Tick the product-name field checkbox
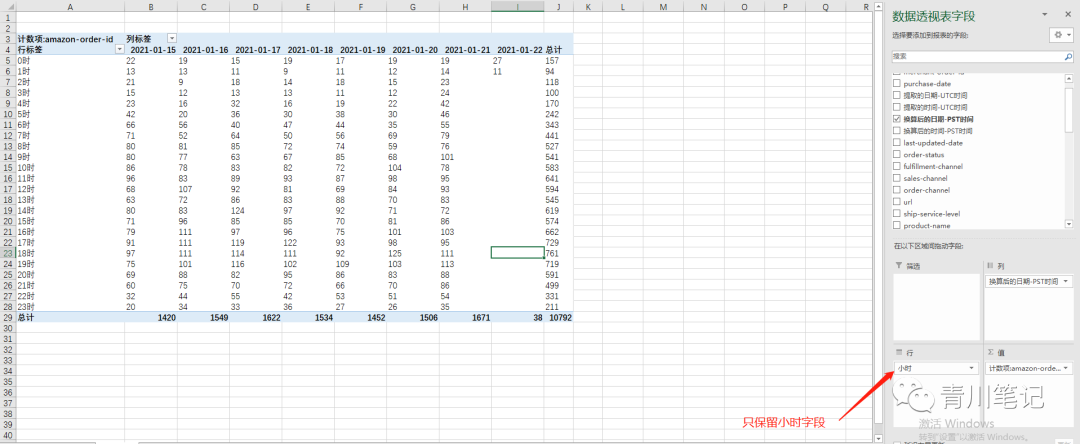 coord(896,225)
